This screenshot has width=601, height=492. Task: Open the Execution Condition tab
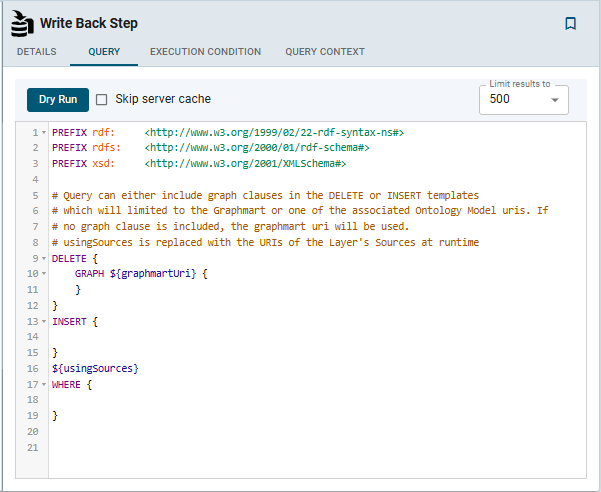pyautogui.click(x=205, y=52)
